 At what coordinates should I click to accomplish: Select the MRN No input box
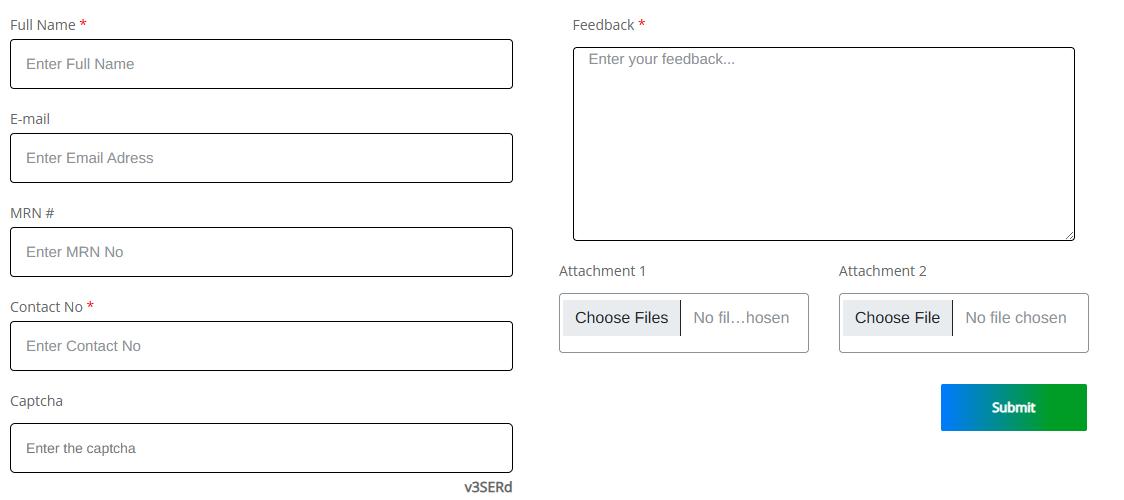(261, 252)
